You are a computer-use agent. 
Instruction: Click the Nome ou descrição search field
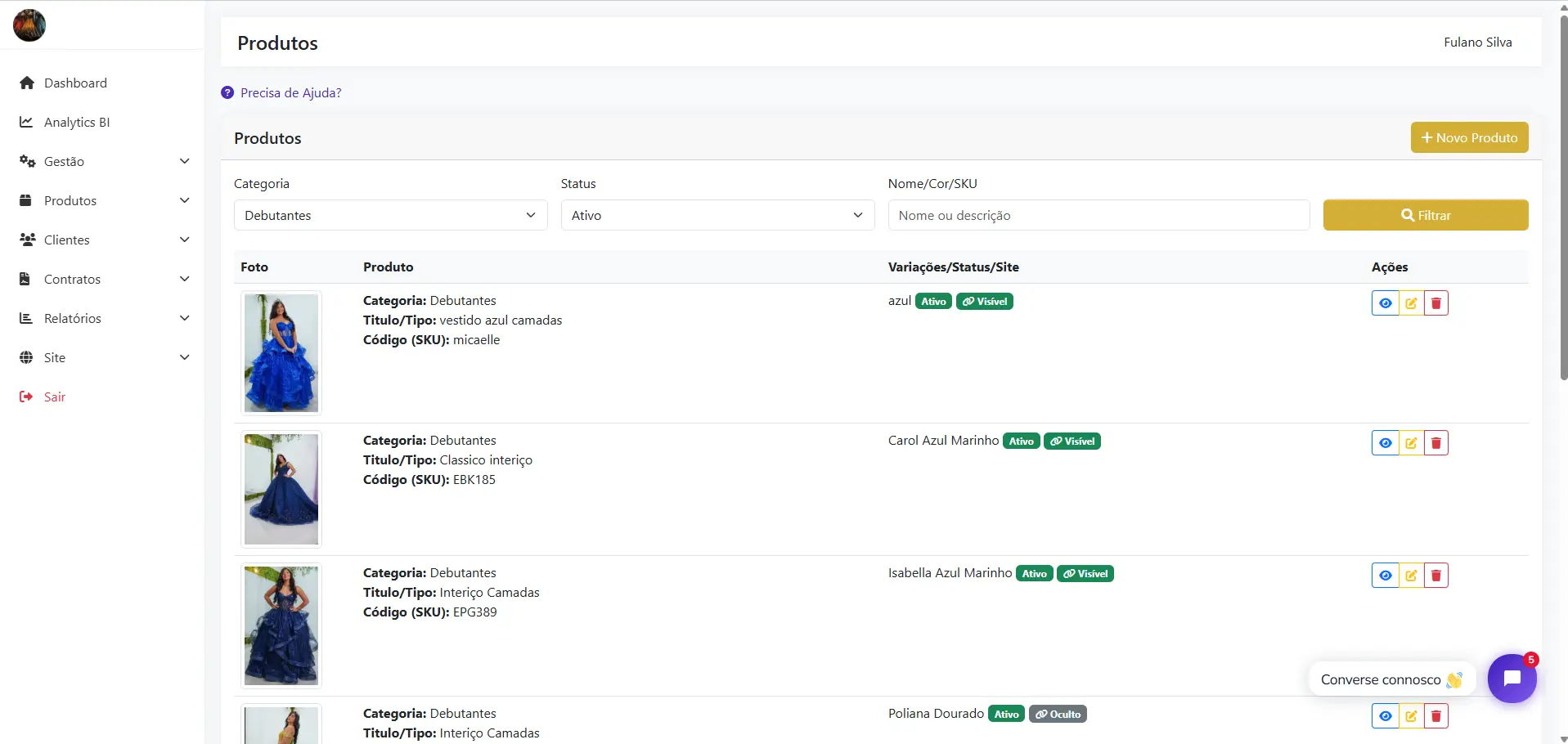(1098, 215)
